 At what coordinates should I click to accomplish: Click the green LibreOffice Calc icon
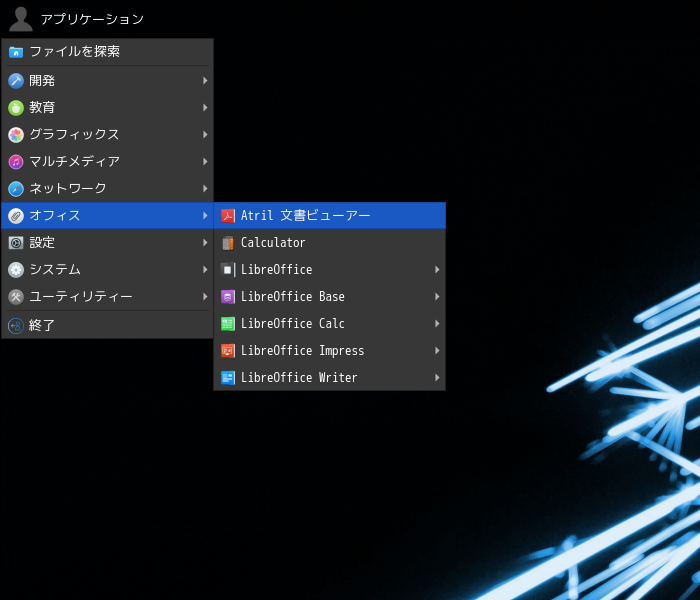(x=228, y=324)
